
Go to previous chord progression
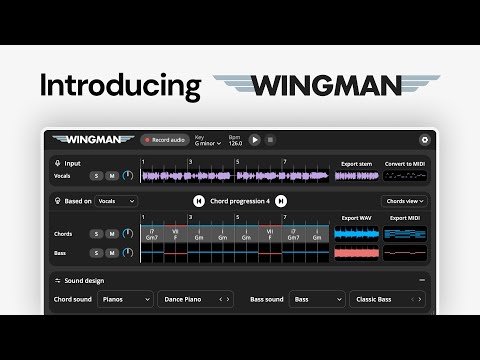(199, 201)
